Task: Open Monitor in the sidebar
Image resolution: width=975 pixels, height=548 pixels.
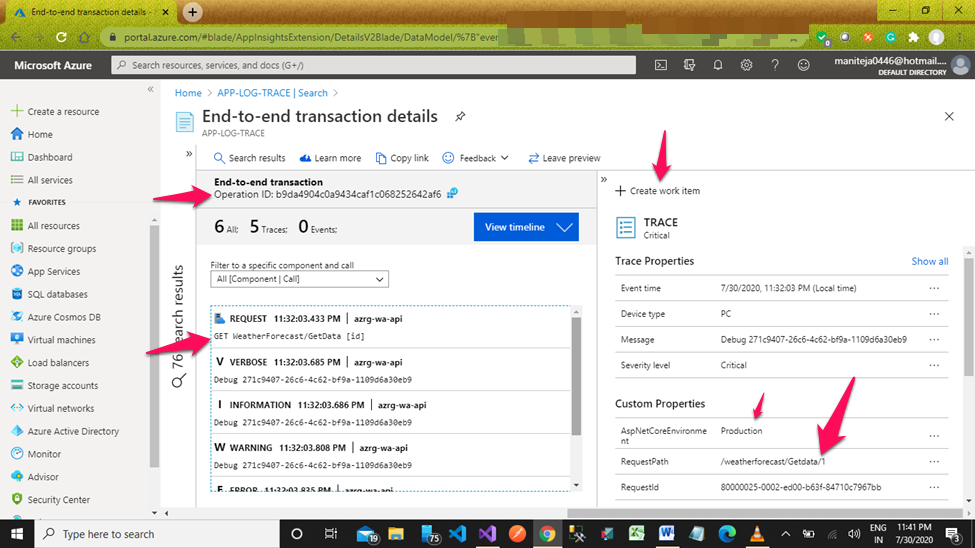Action: pyautogui.click(x=36, y=454)
